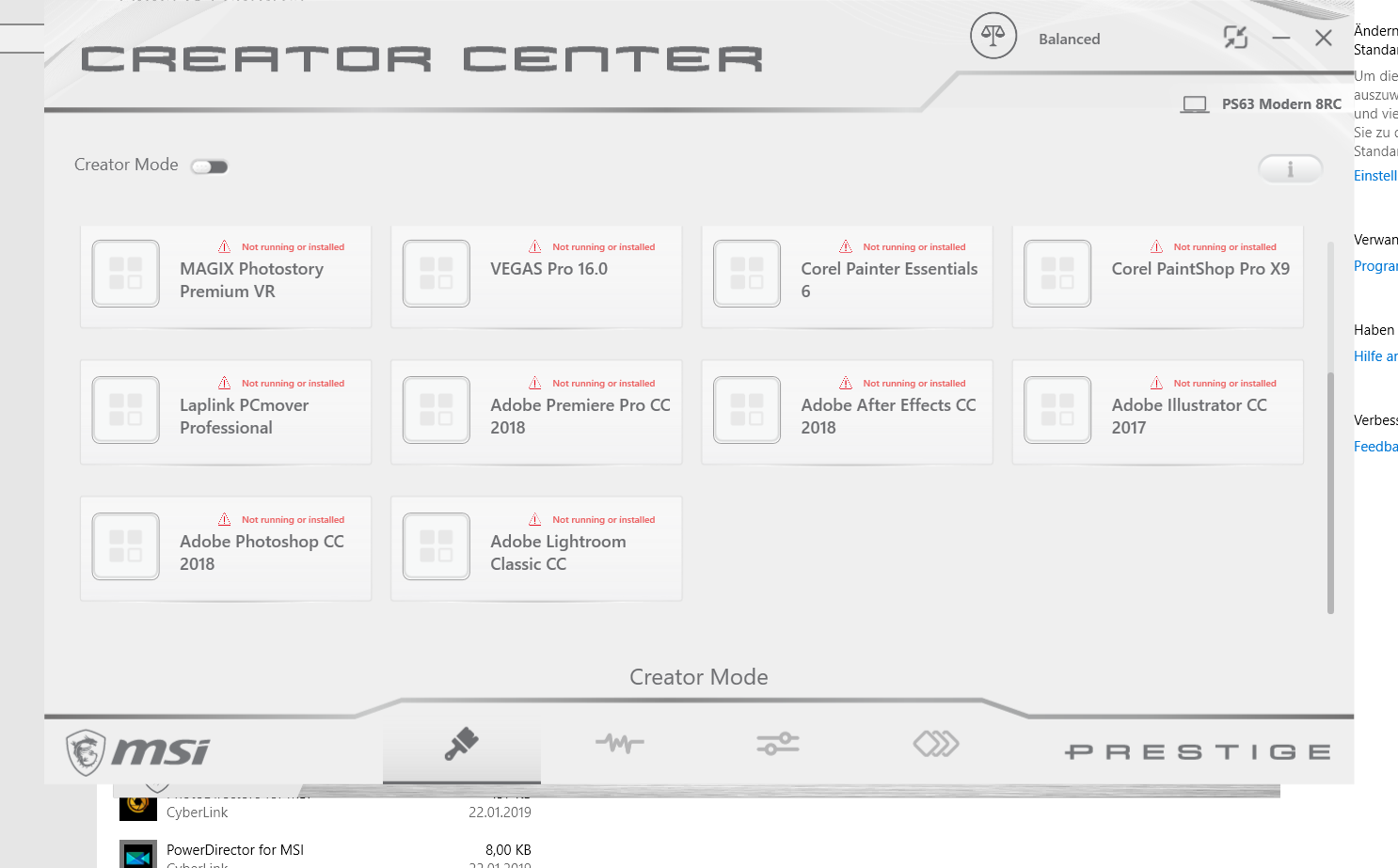Select the Adobe After Effects CC 2018 name
1398x868 pixels.
(x=888, y=417)
